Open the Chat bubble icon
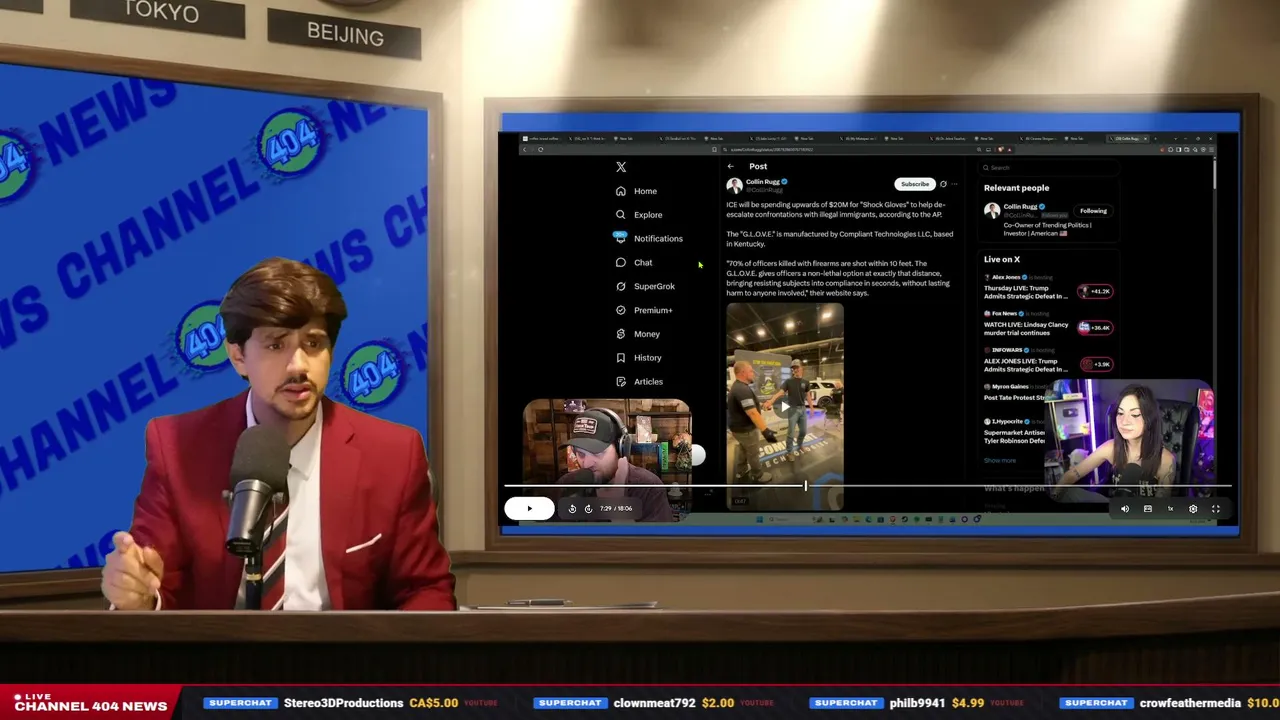Viewport: 1280px width, 720px height. [x=621, y=262]
